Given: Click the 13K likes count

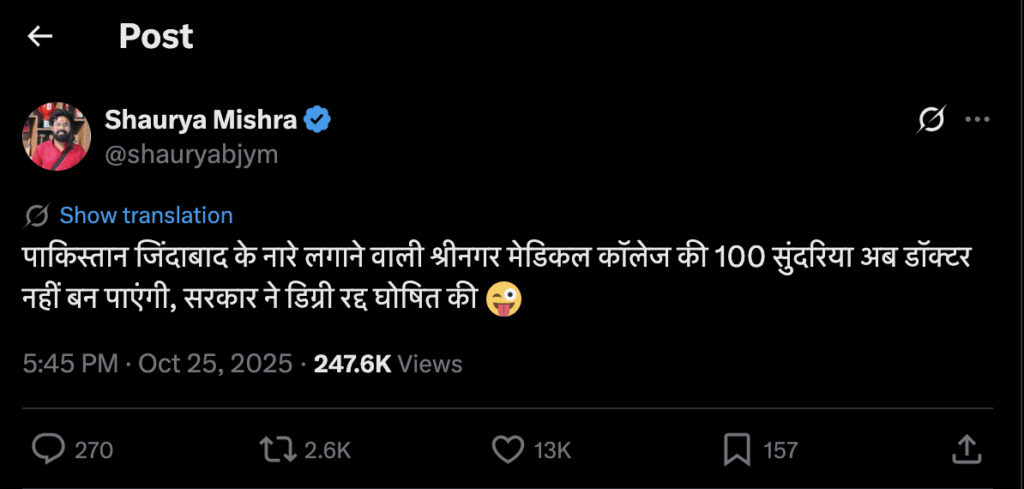Looking at the screenshot, I should tap(552, 450).
